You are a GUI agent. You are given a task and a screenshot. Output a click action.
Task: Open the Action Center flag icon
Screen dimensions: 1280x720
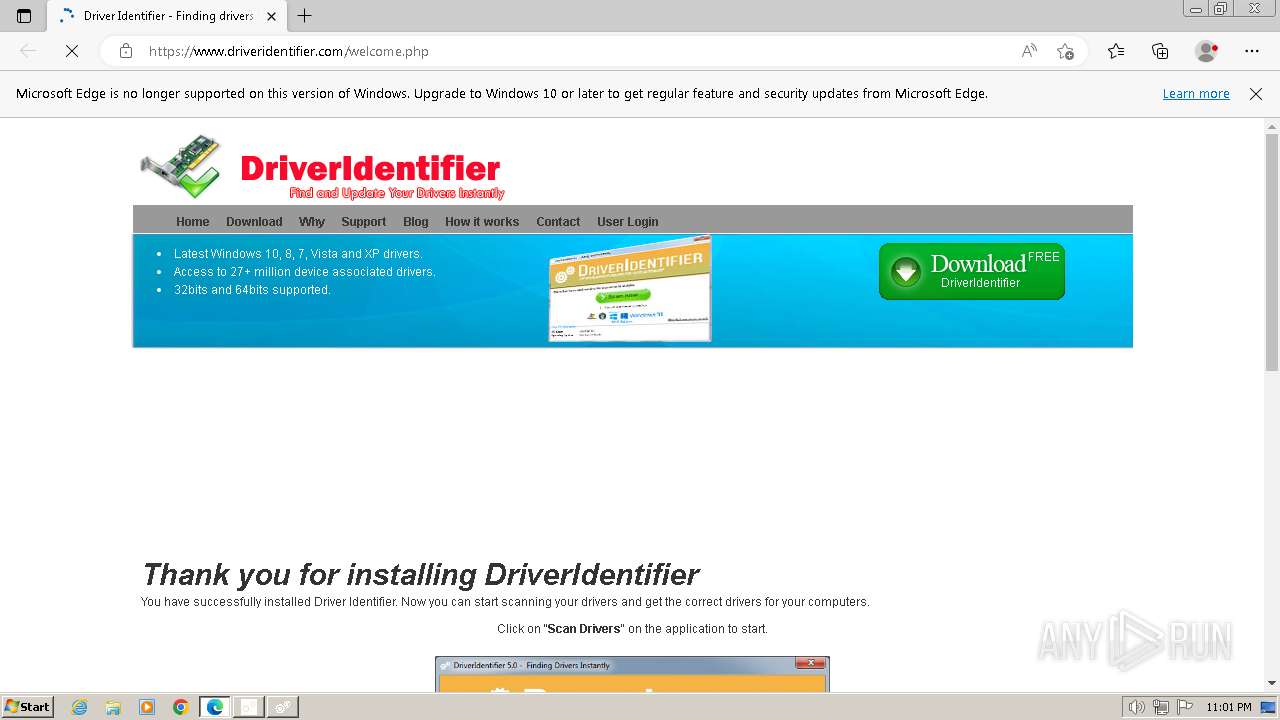1184,707
